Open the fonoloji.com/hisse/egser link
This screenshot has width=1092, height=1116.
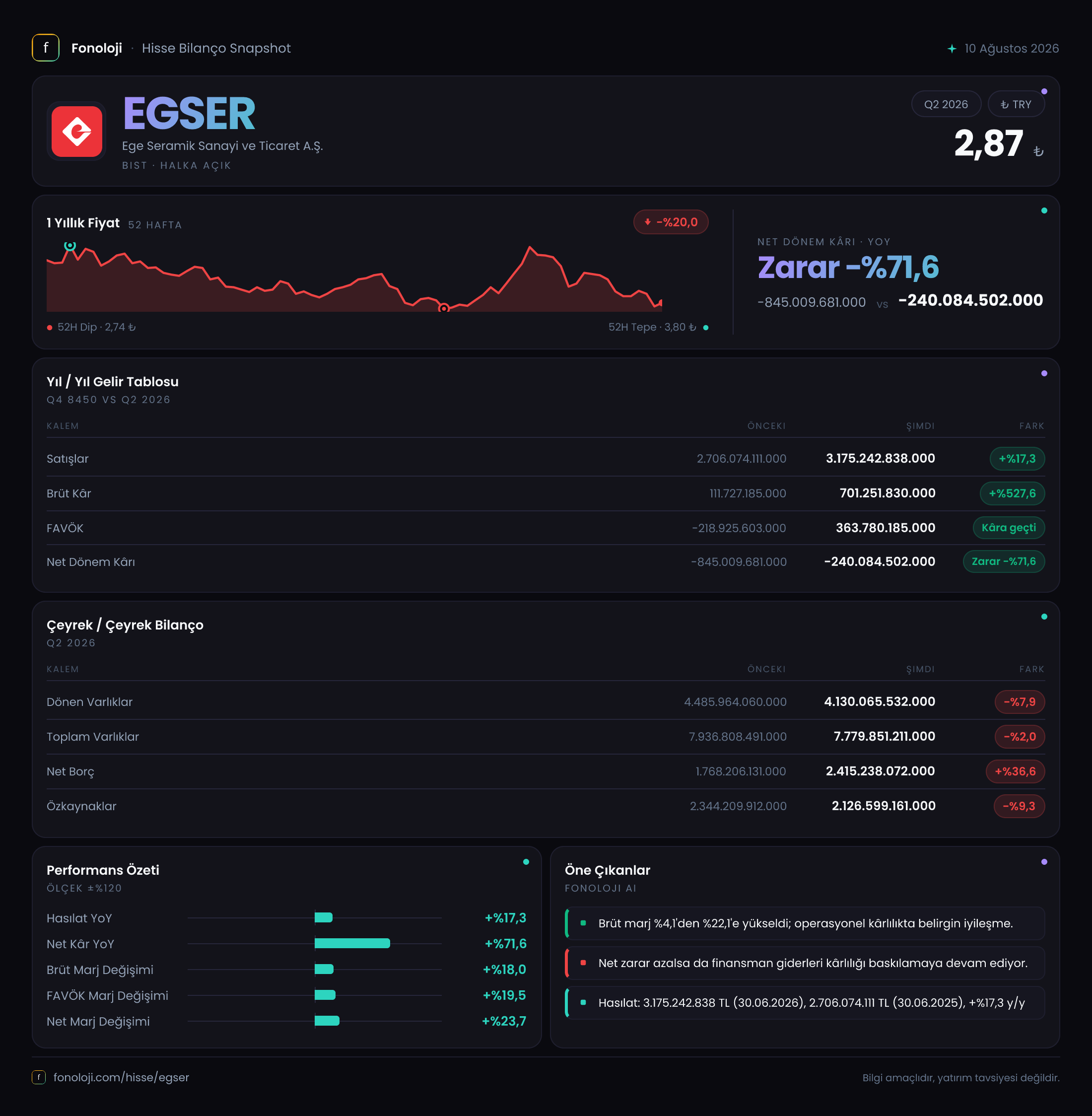[x=121, y=1077]
